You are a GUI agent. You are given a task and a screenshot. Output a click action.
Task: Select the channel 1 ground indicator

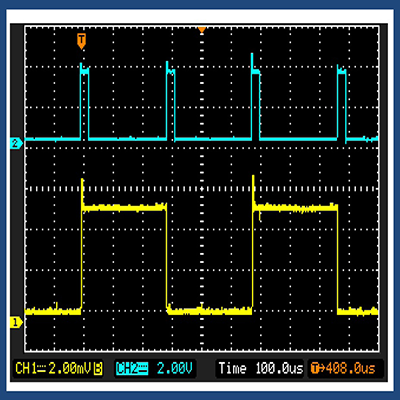pos(16,322)
